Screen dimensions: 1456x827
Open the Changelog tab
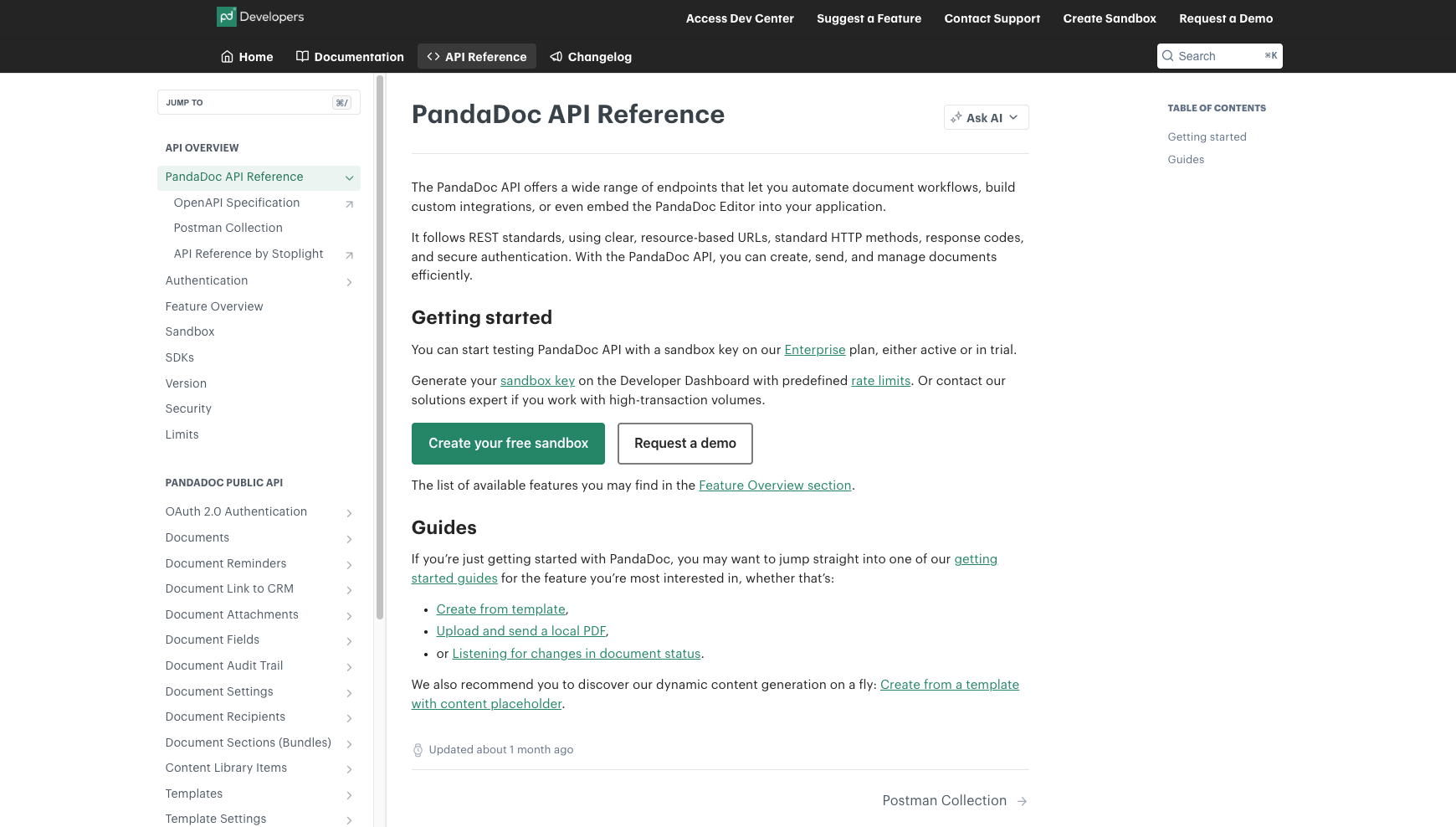coord(591,56)
